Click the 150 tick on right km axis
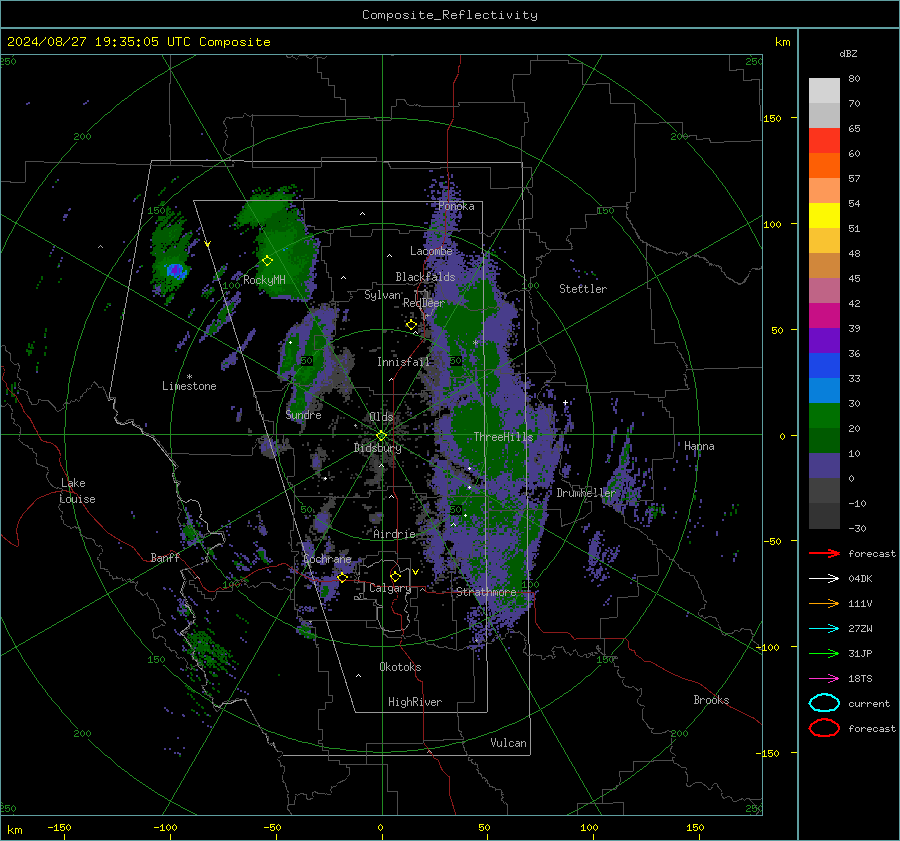The image size is (900, 841). pyautogui.click(x=772, y=118)
